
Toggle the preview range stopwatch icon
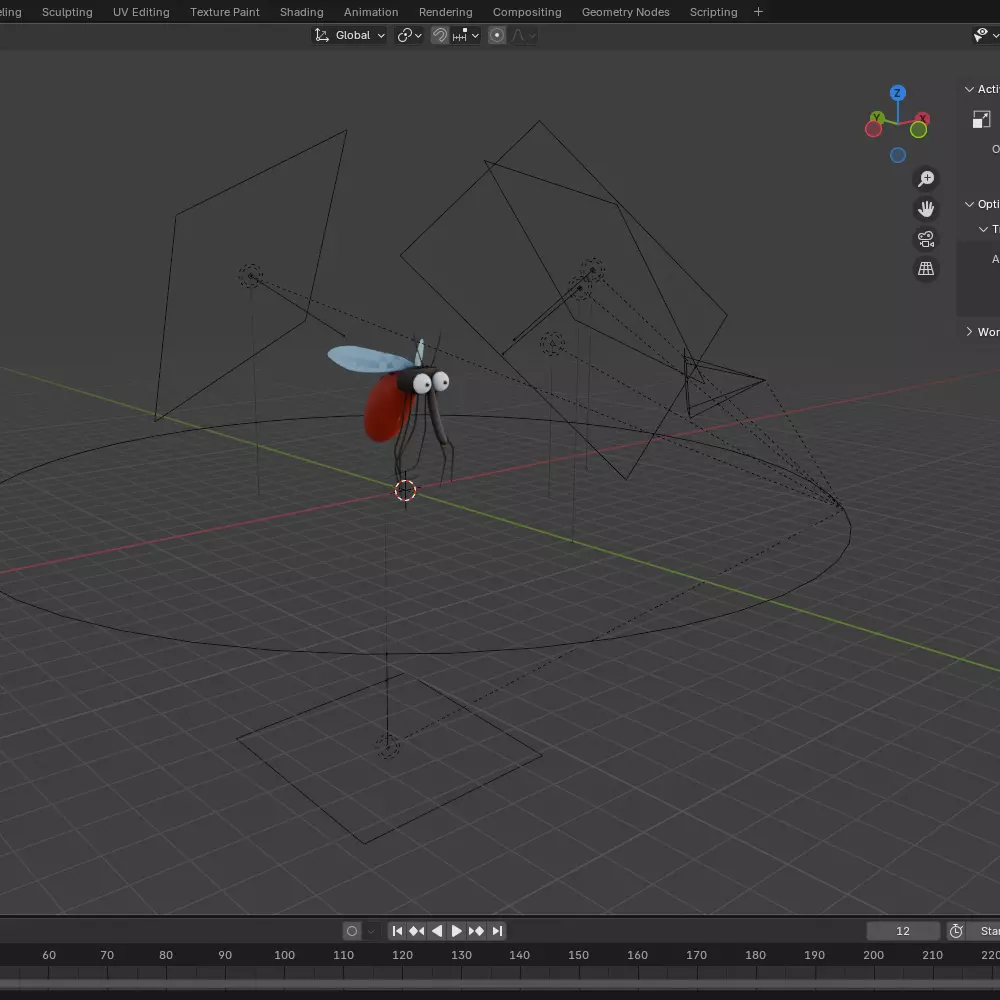pyautogui.click(x=955, y=931)
